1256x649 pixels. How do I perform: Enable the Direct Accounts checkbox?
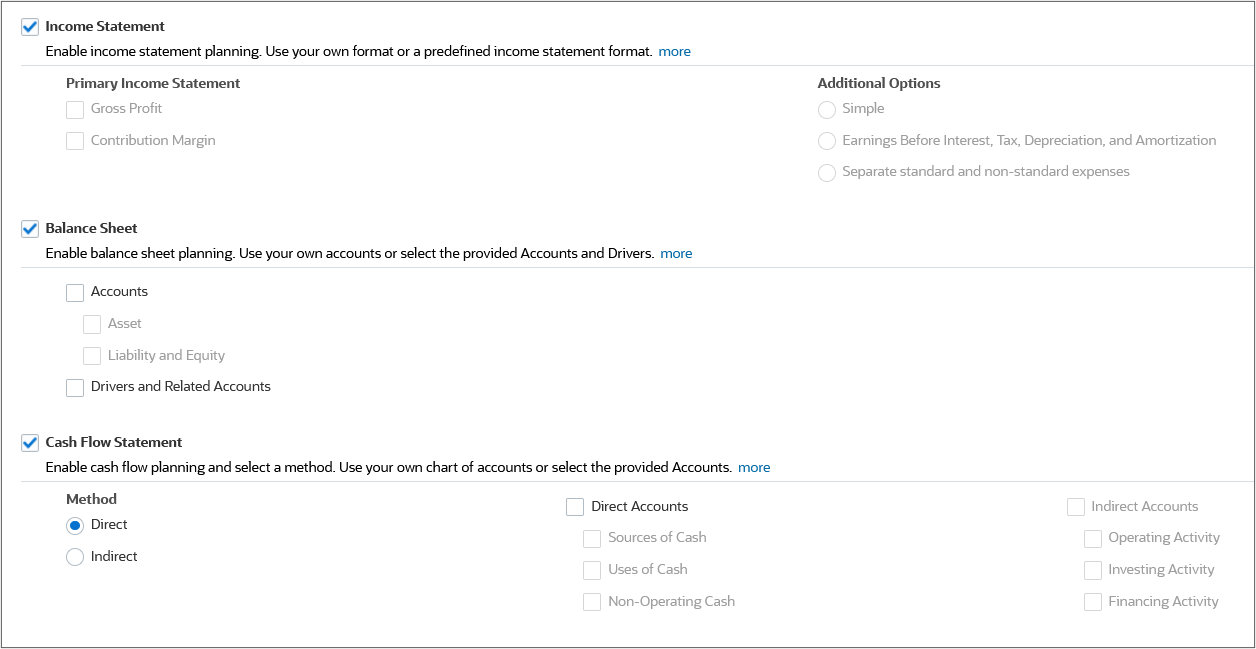click(575, 507)
